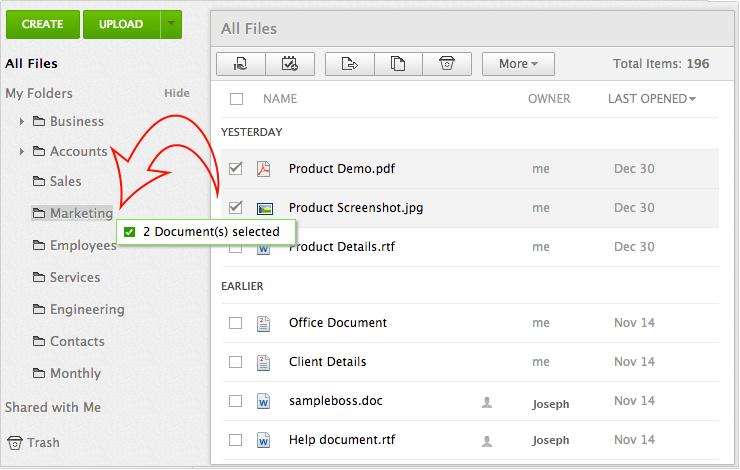This screenshot has height=470, width=740.
Task: Click the calendar check toolbar icon
Action: [290, 64]
